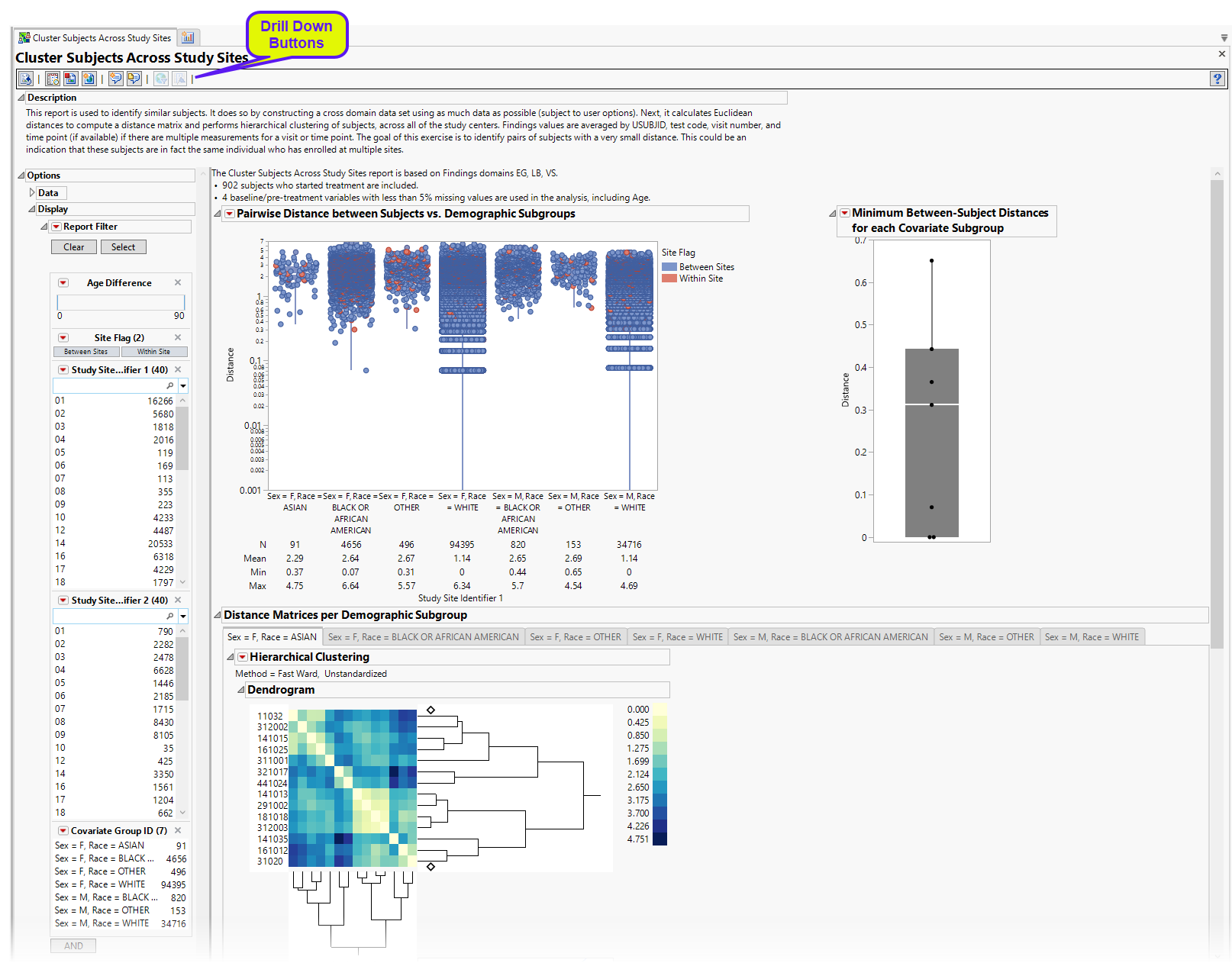1232x963 pixels.
Task: Switch to the Sex = M, Race = OTHER tab
Action: [986, 637]
